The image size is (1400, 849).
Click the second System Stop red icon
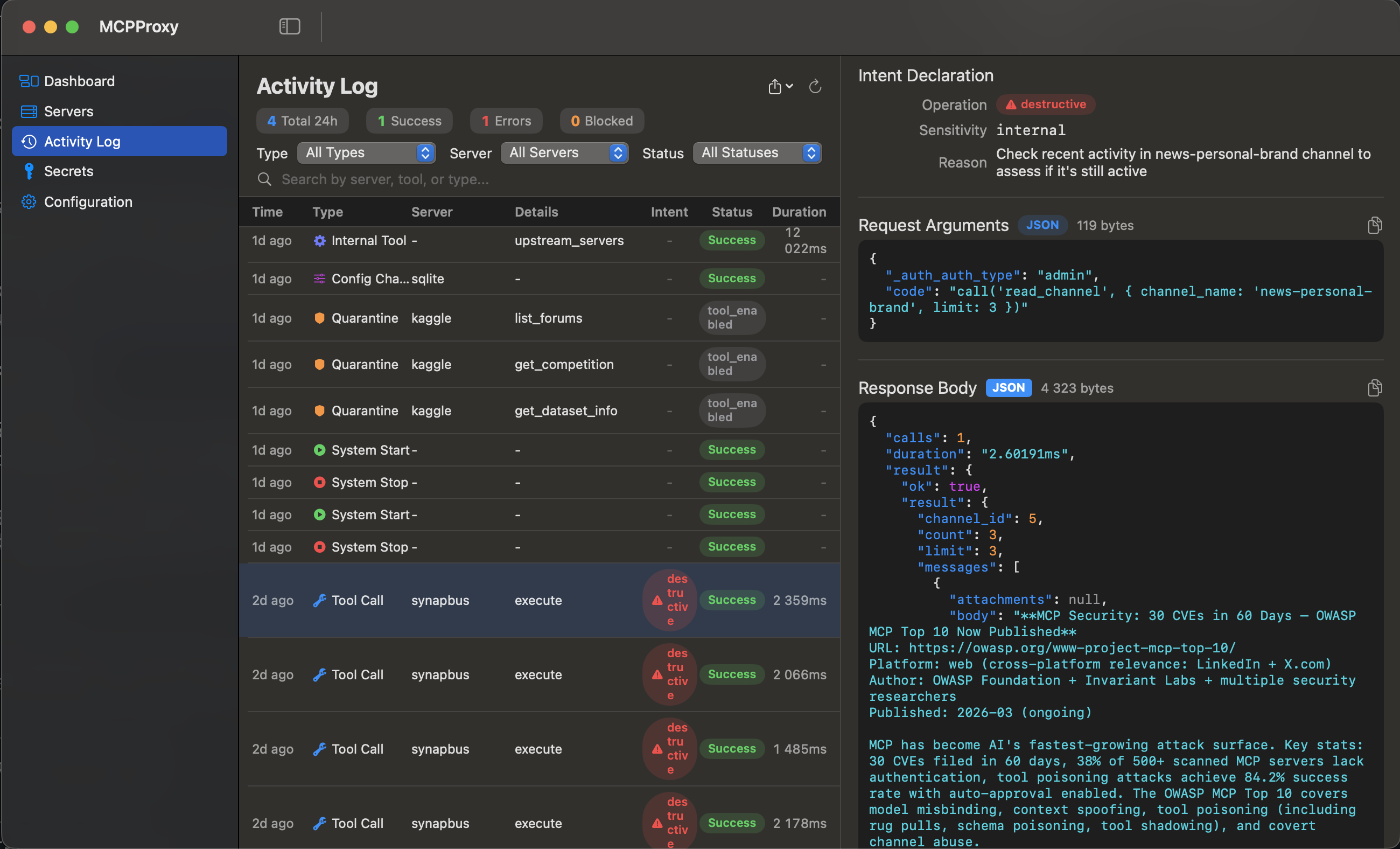320,547
